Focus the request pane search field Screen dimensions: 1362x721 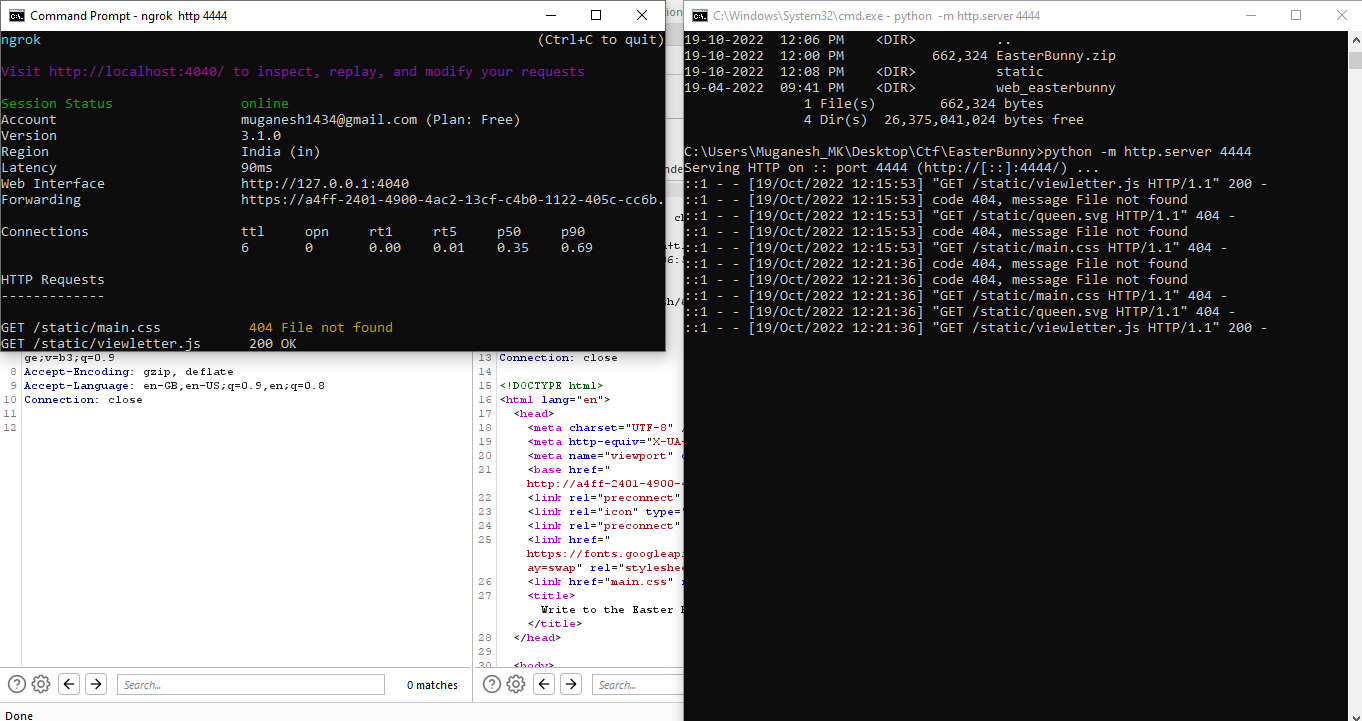250,685
